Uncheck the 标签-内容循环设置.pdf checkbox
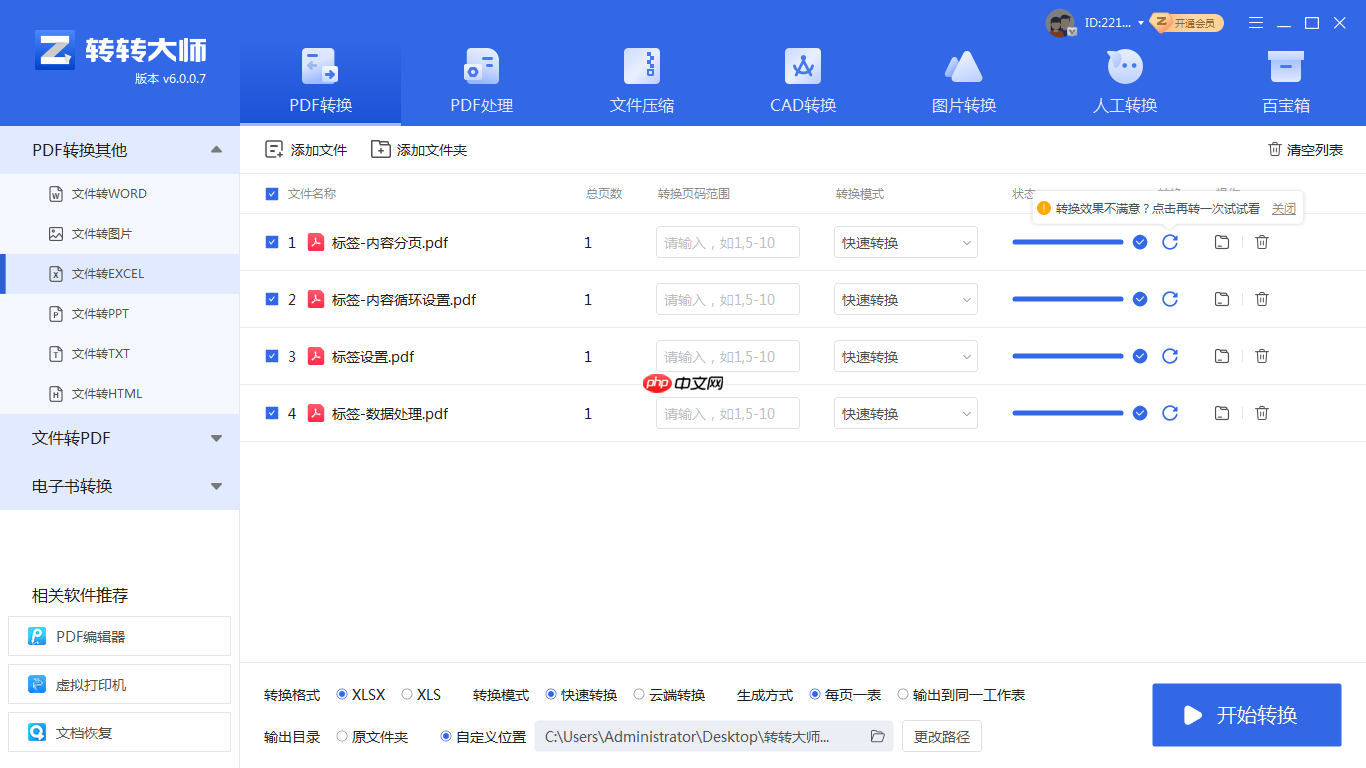 click(x=272, y=299)
